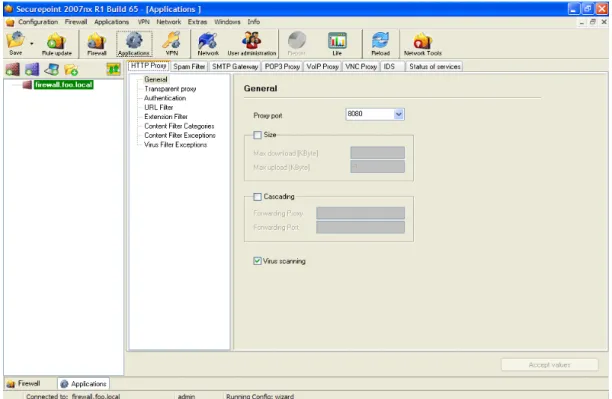This screenshot has height=399, width=612.
Task: Open the VPN toolbar icon
Action: 172,44
